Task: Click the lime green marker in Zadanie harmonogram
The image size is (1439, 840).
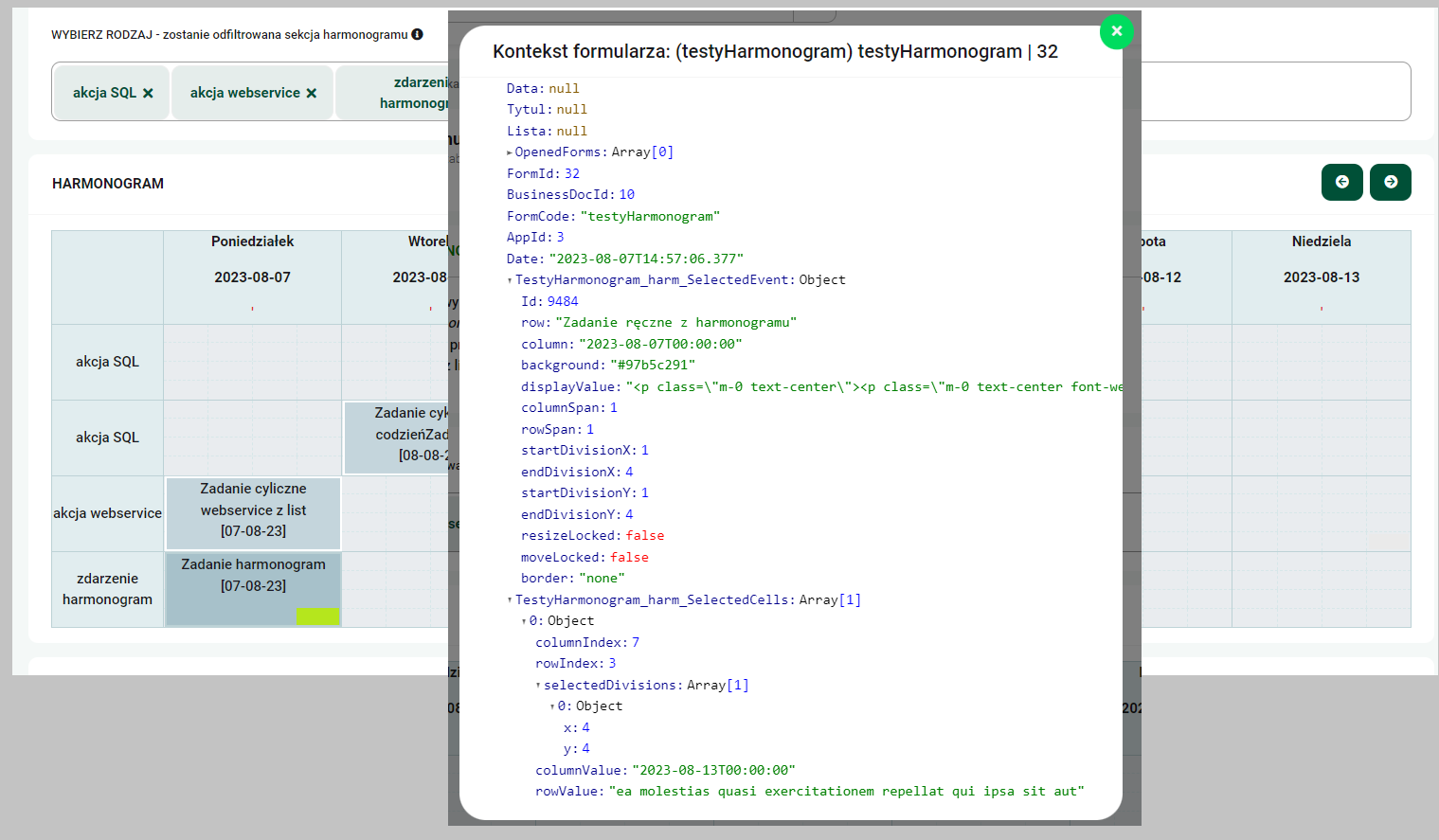Action: tap(317, 616)
